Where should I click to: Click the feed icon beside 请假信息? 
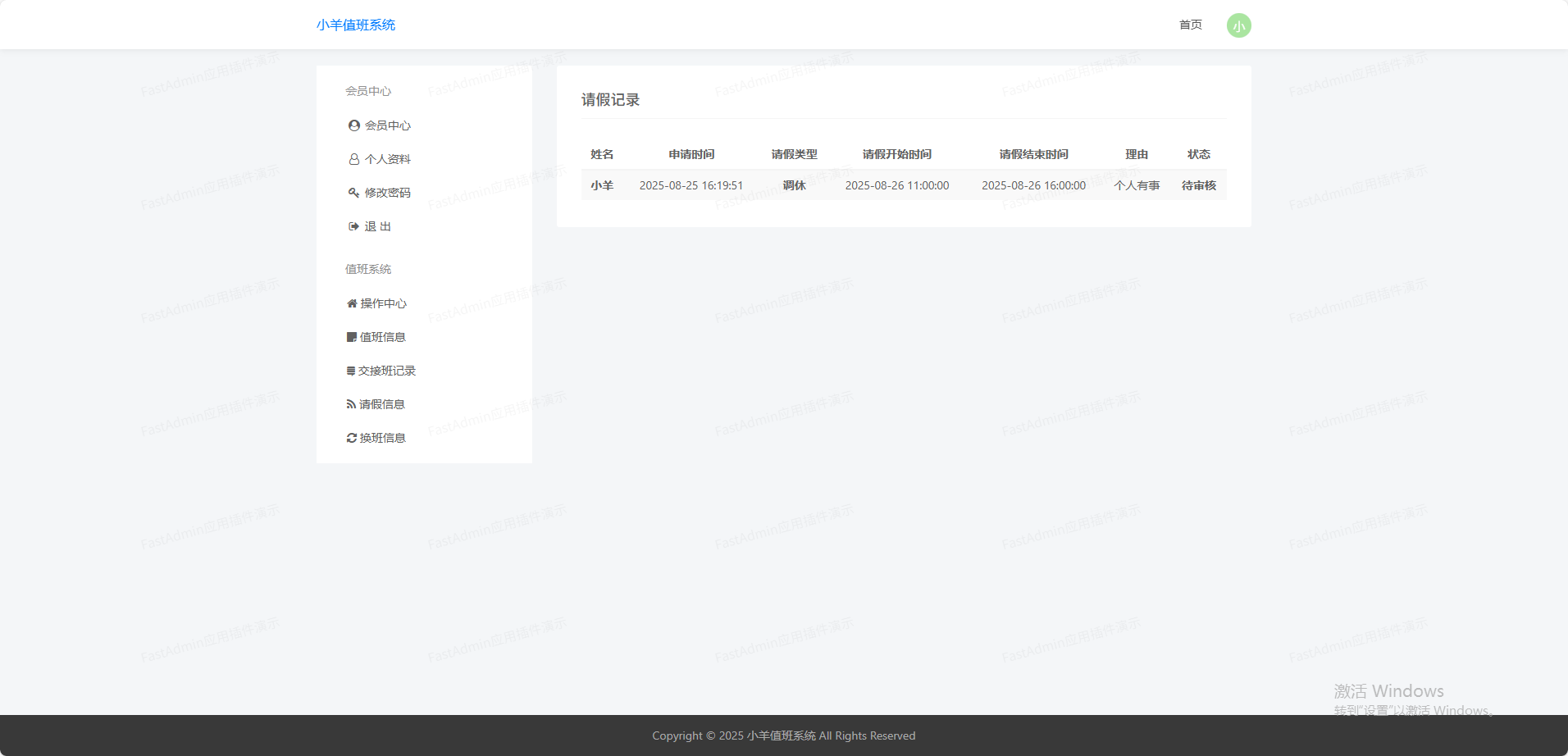351,404
